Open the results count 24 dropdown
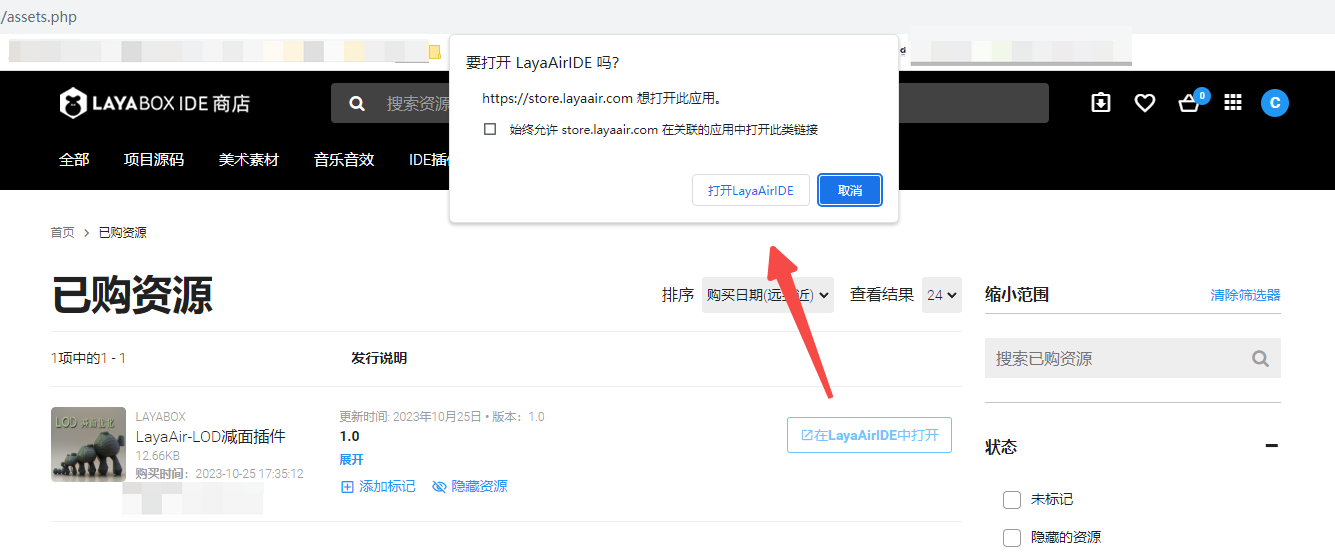 click(x=942, y=295)
